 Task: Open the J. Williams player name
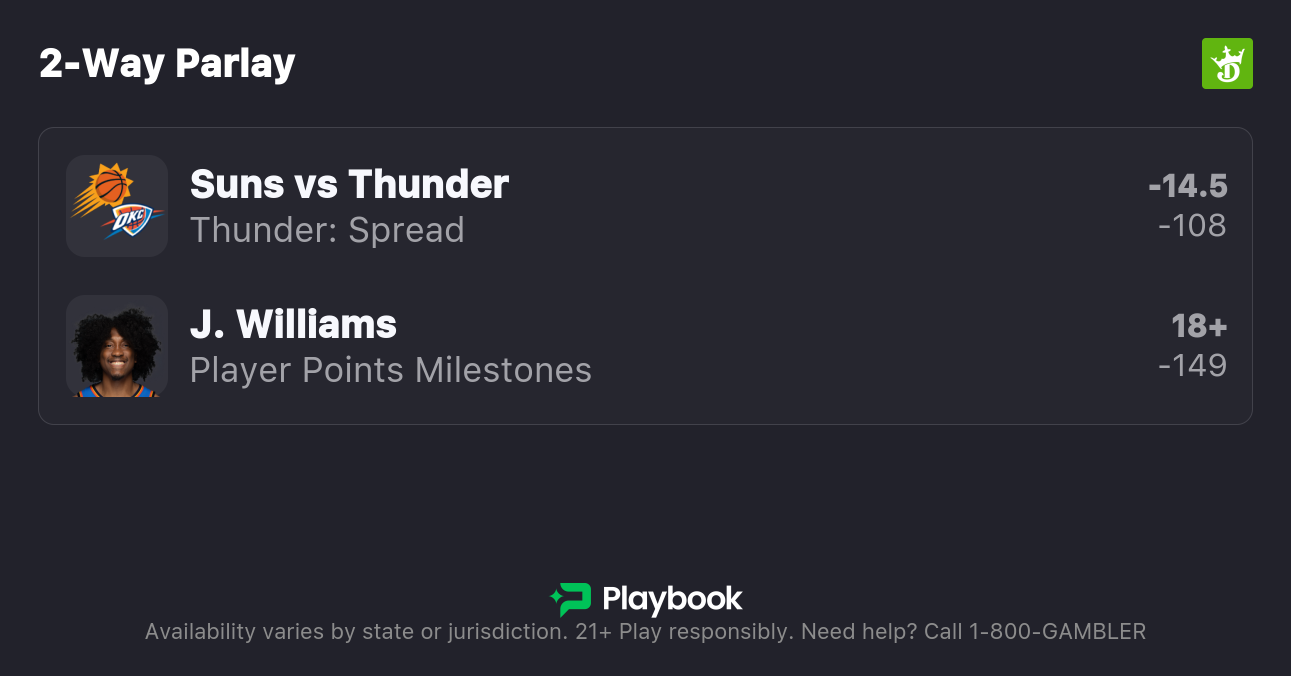click(293, 325)
